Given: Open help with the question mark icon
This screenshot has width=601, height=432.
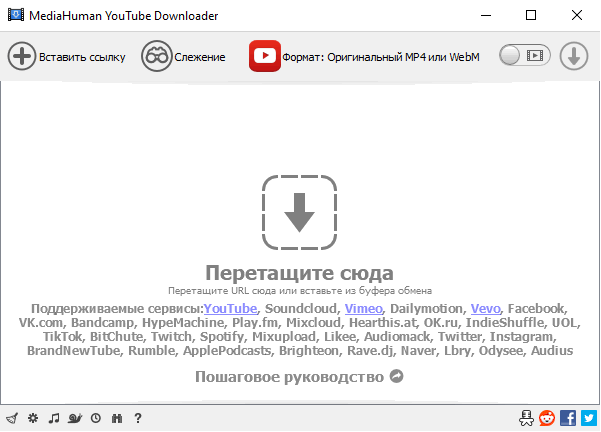Looking at the screenshot, I should [138, 418].
